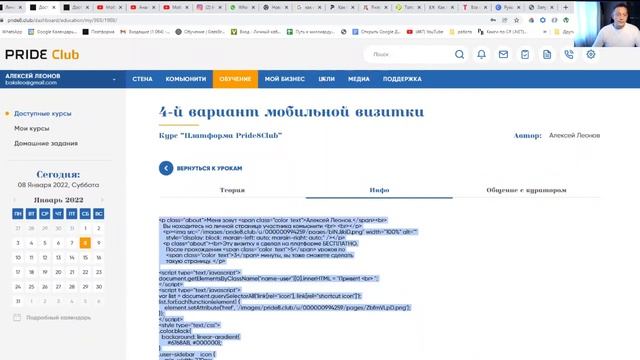This screenshot has width=640, height=360.
Task: Open the settings gear icon
Action: click(591, 54)
